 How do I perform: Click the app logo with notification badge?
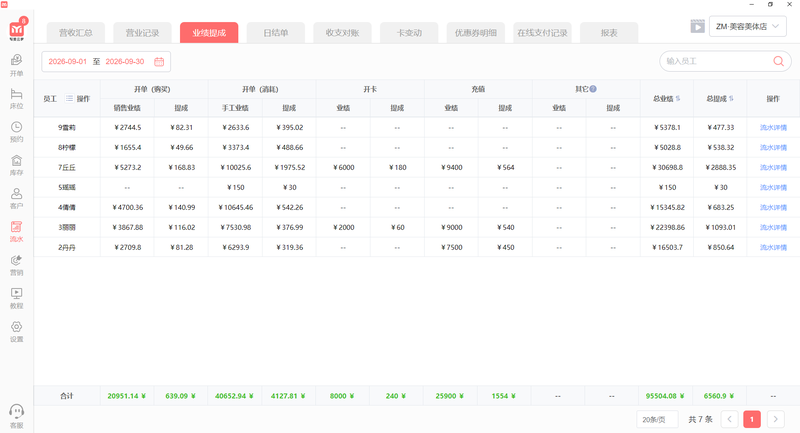click(17, 30)
